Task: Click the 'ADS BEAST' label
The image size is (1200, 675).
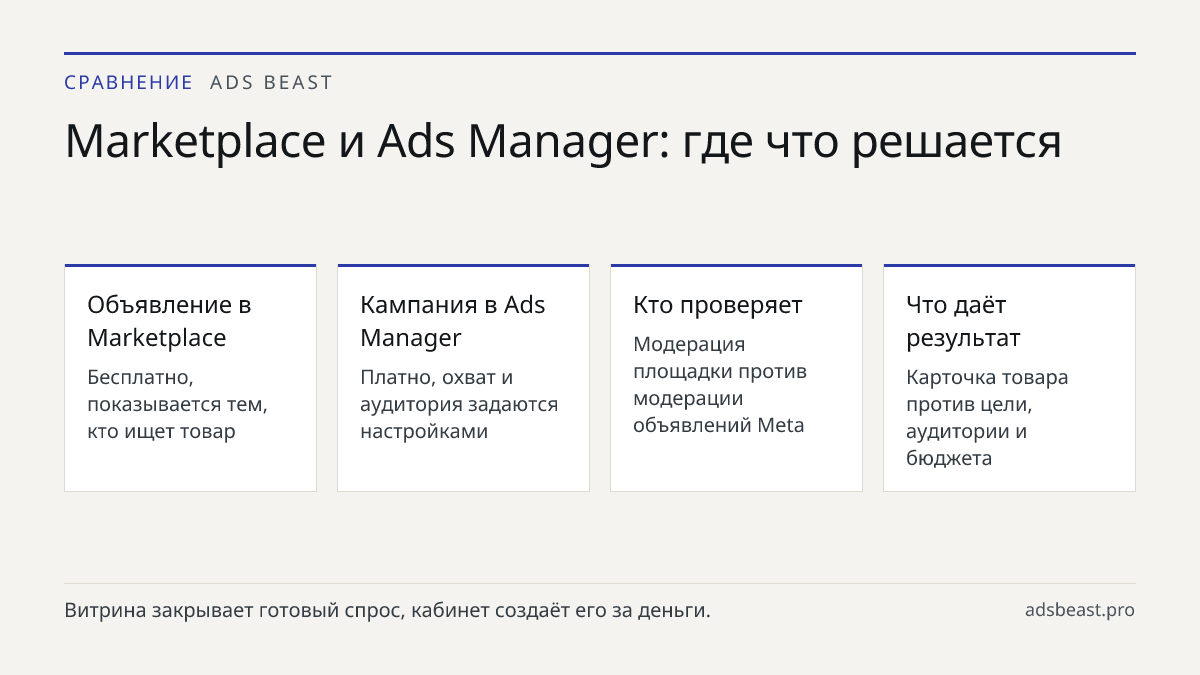Action: (271, 83)
